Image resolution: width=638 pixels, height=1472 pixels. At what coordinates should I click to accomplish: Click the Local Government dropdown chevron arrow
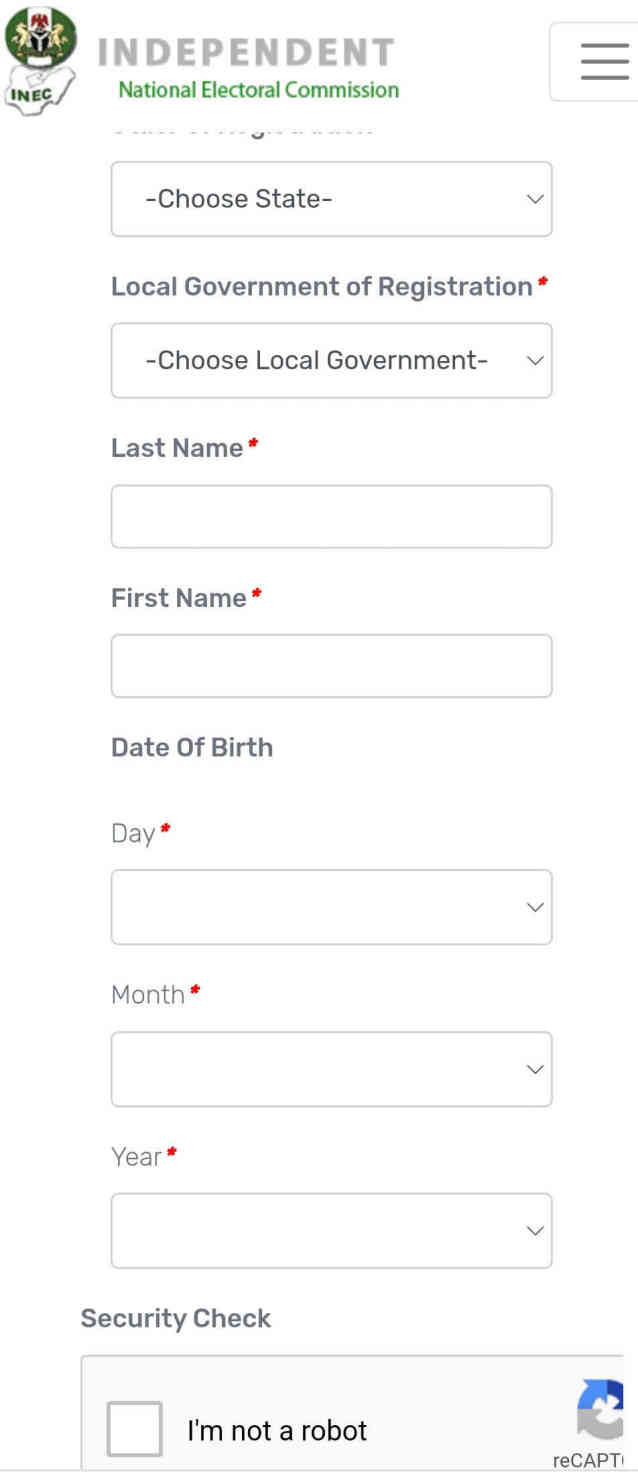[x=535, y=360]
